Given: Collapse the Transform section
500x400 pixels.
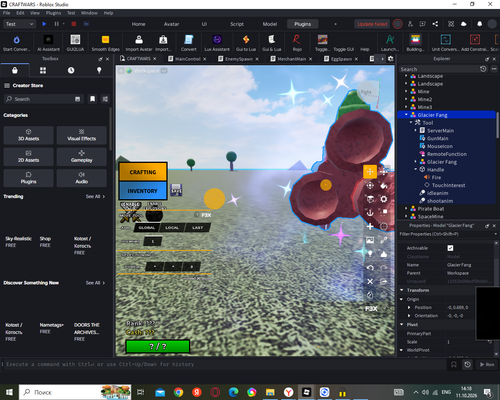Looking at the screenshot, I should pos(402,290).
